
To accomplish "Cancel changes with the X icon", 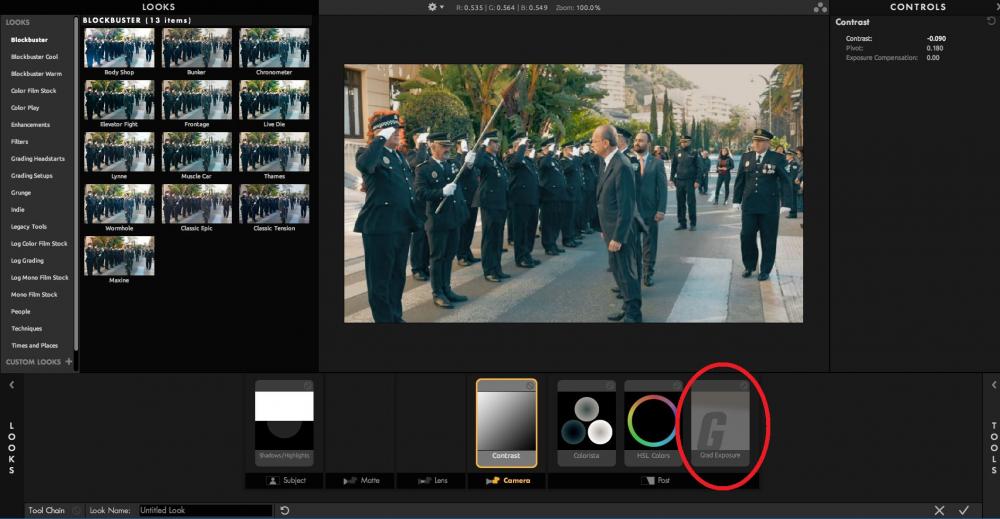I will (939, 510).
